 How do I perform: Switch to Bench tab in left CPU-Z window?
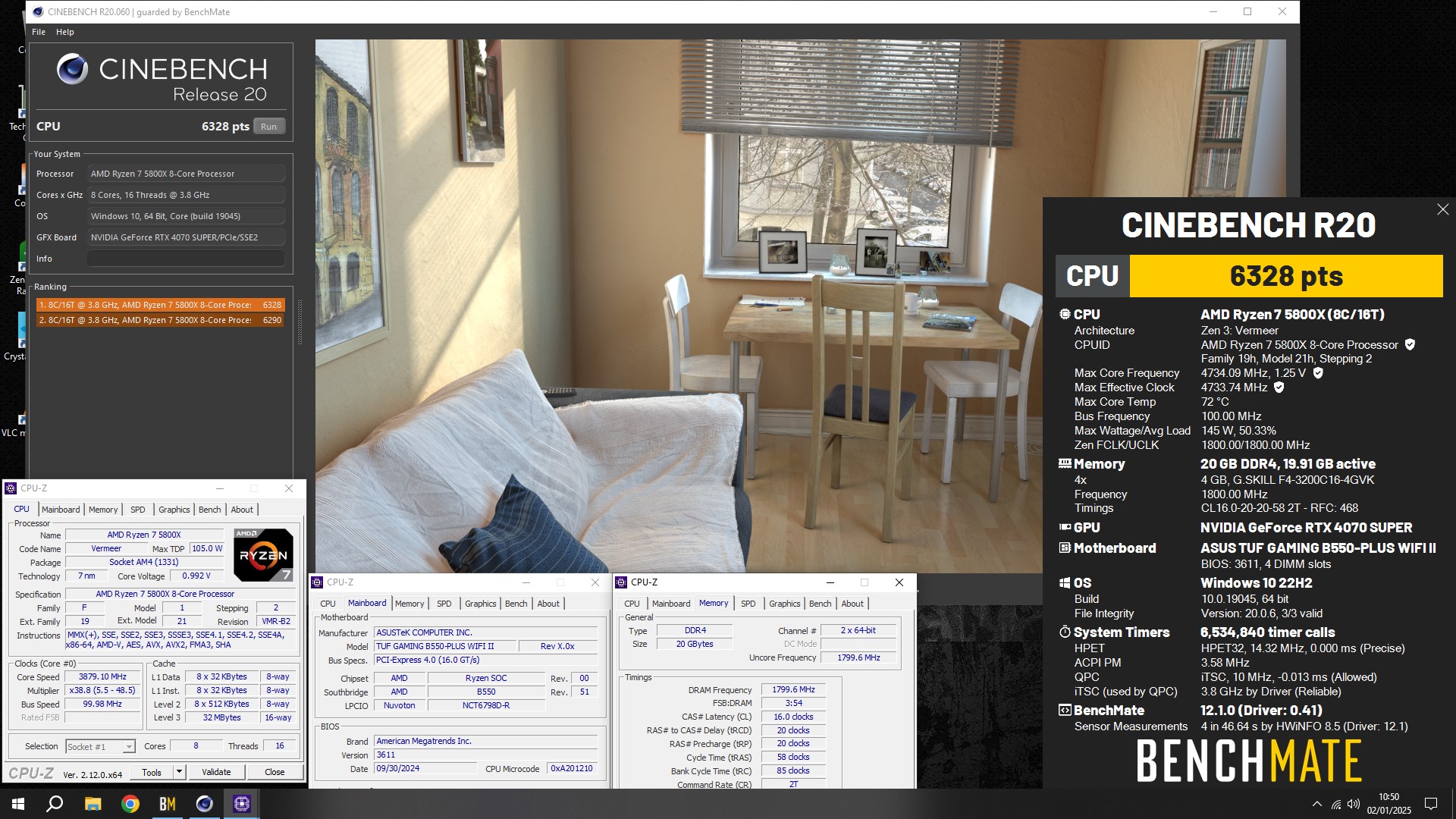[210, 510]
